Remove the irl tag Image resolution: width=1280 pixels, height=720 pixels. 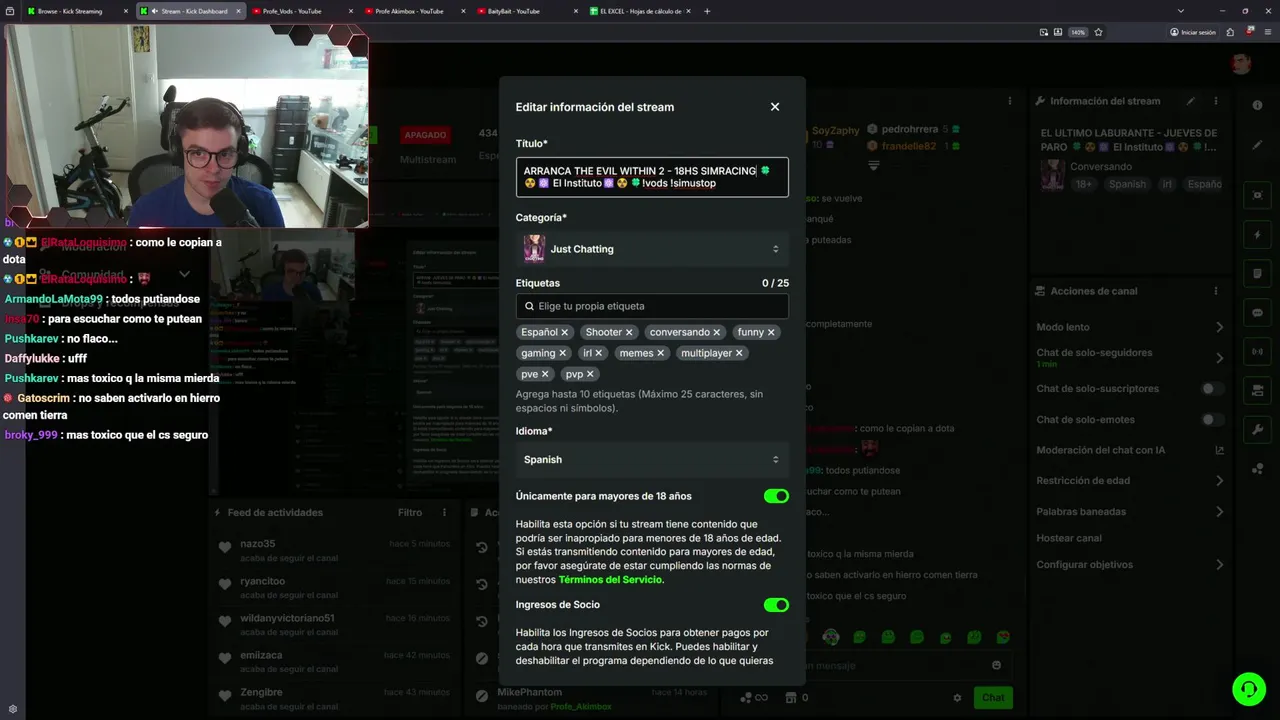(x=599, y=353)
